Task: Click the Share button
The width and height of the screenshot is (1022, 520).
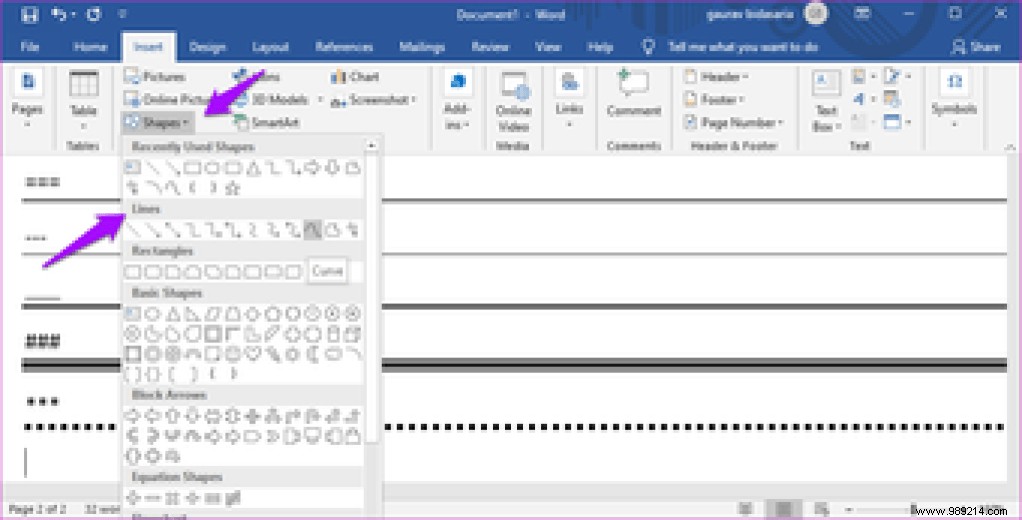Action: click(976, 47)
